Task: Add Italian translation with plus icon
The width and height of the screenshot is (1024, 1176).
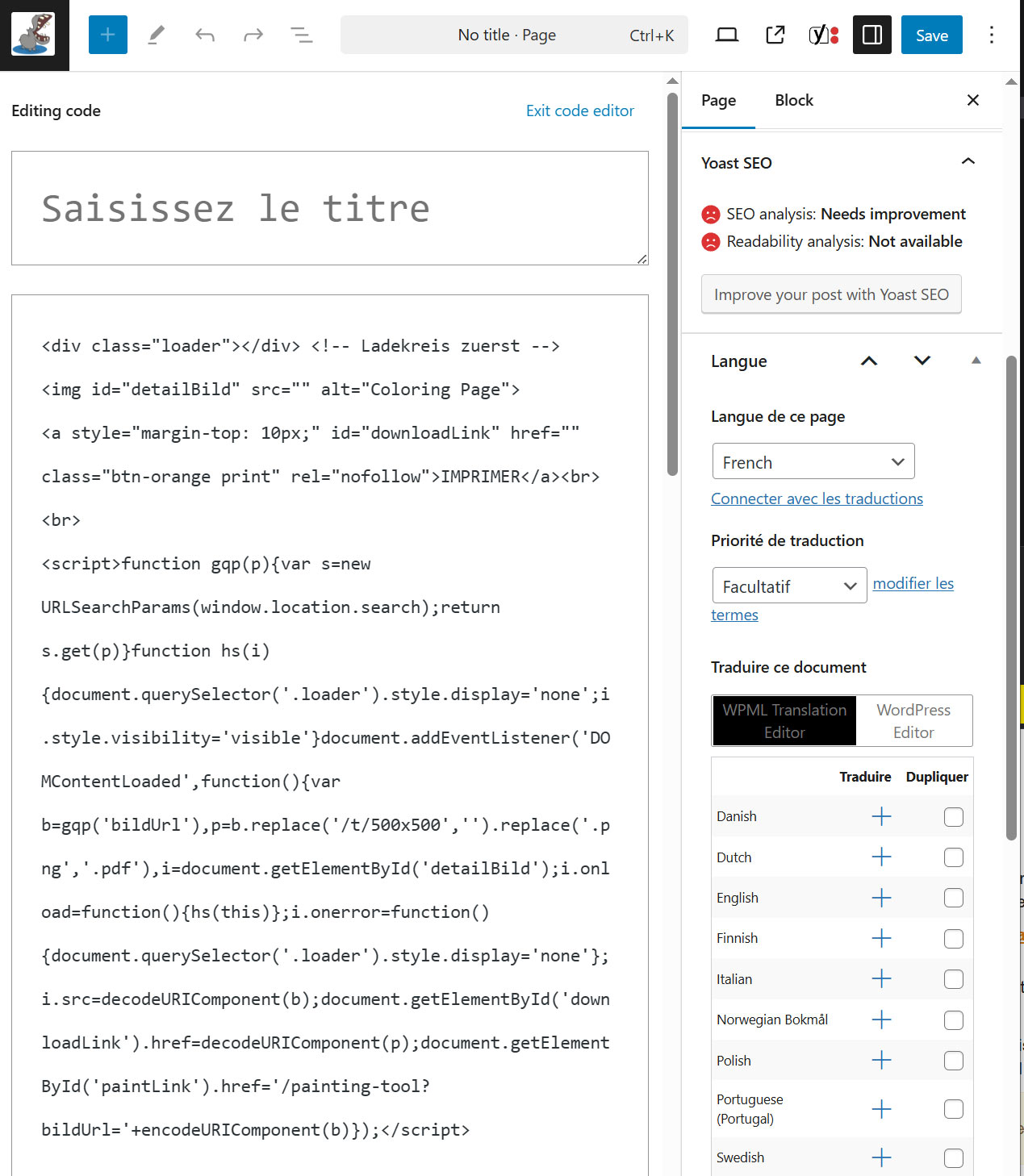Action: 882,979
